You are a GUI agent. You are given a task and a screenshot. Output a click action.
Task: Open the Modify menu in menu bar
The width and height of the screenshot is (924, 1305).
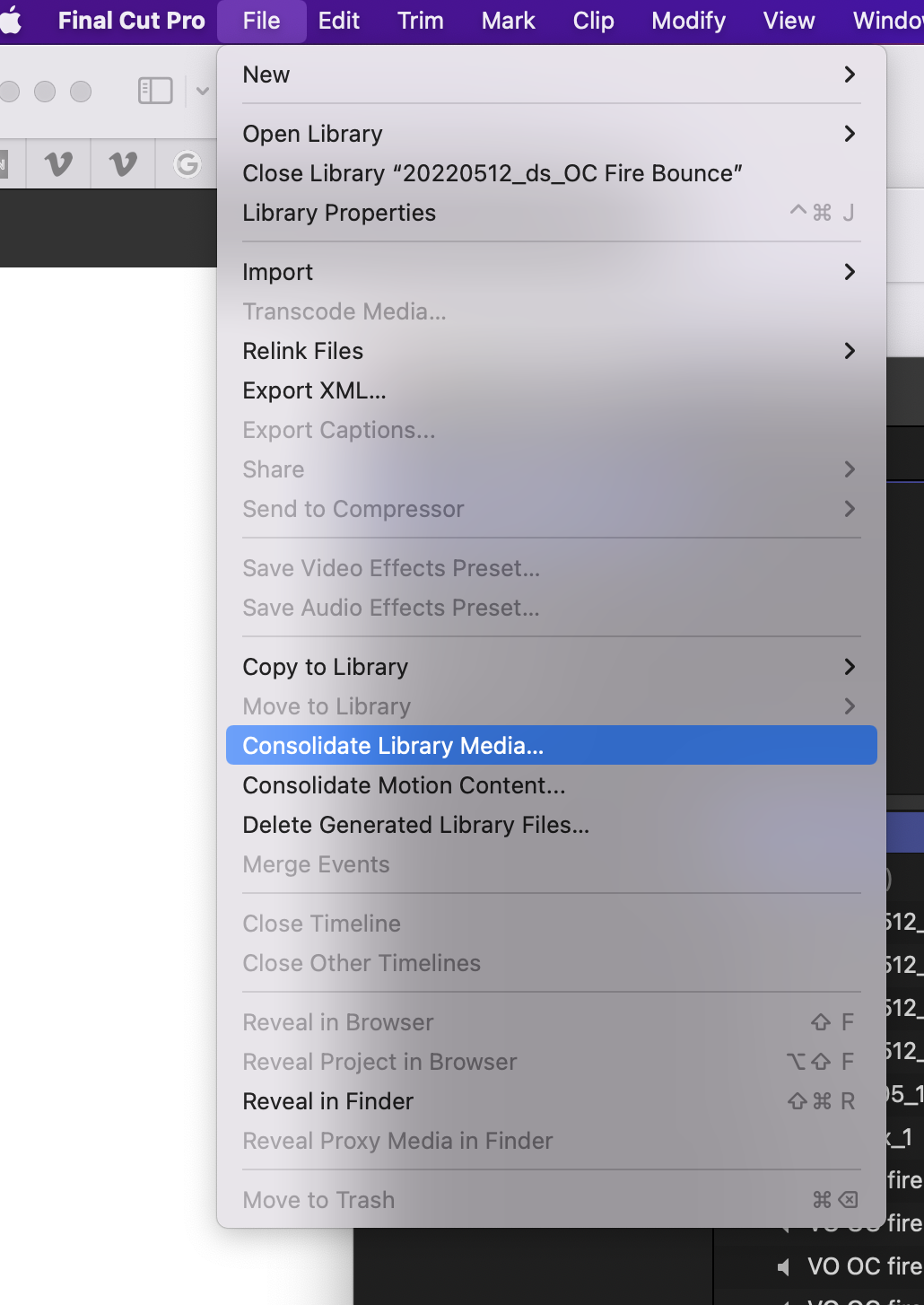click(688, 21)
